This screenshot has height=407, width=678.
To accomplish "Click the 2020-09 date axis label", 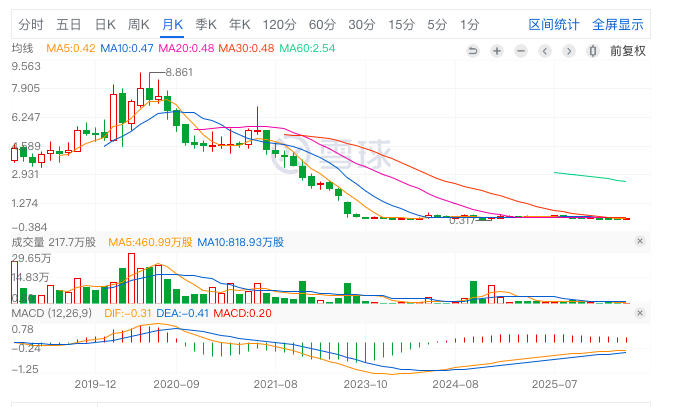I will click(176, 384).
